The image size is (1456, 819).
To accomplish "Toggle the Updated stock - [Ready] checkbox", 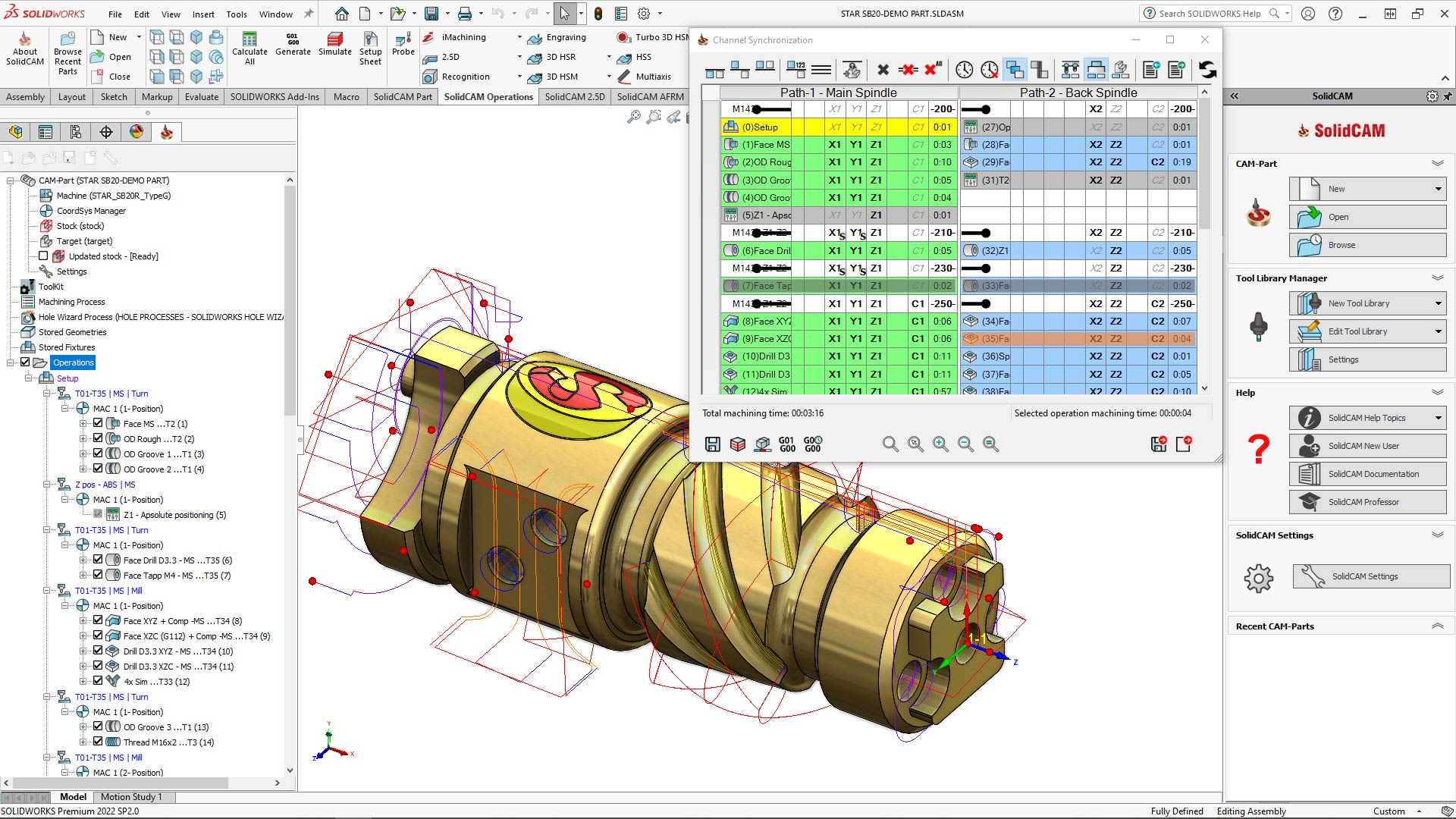I will 43,256.
